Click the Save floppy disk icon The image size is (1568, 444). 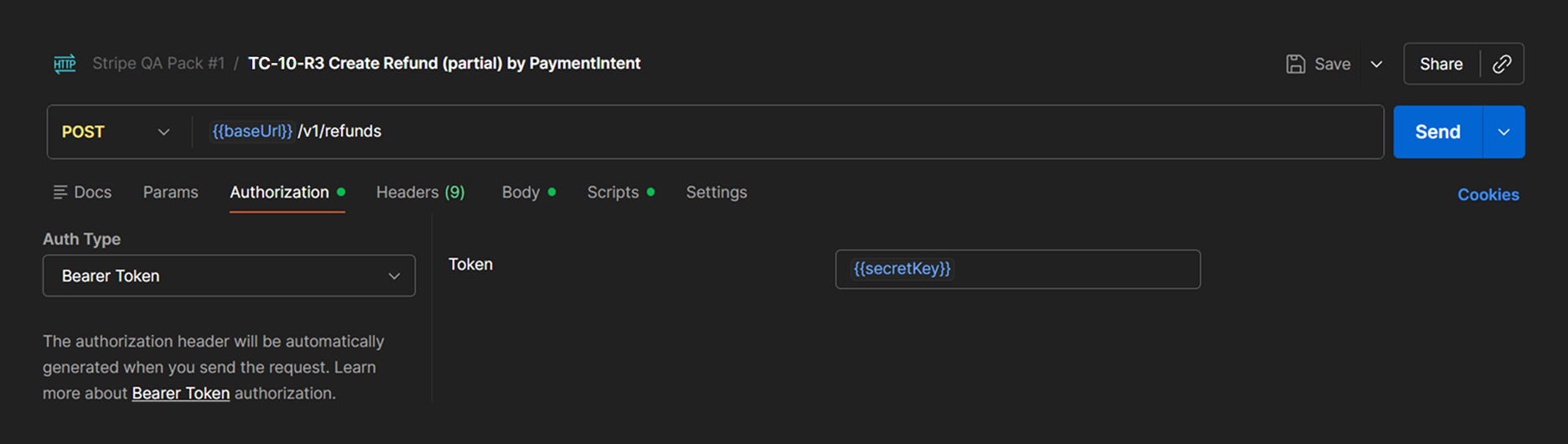coord(1296,64)
